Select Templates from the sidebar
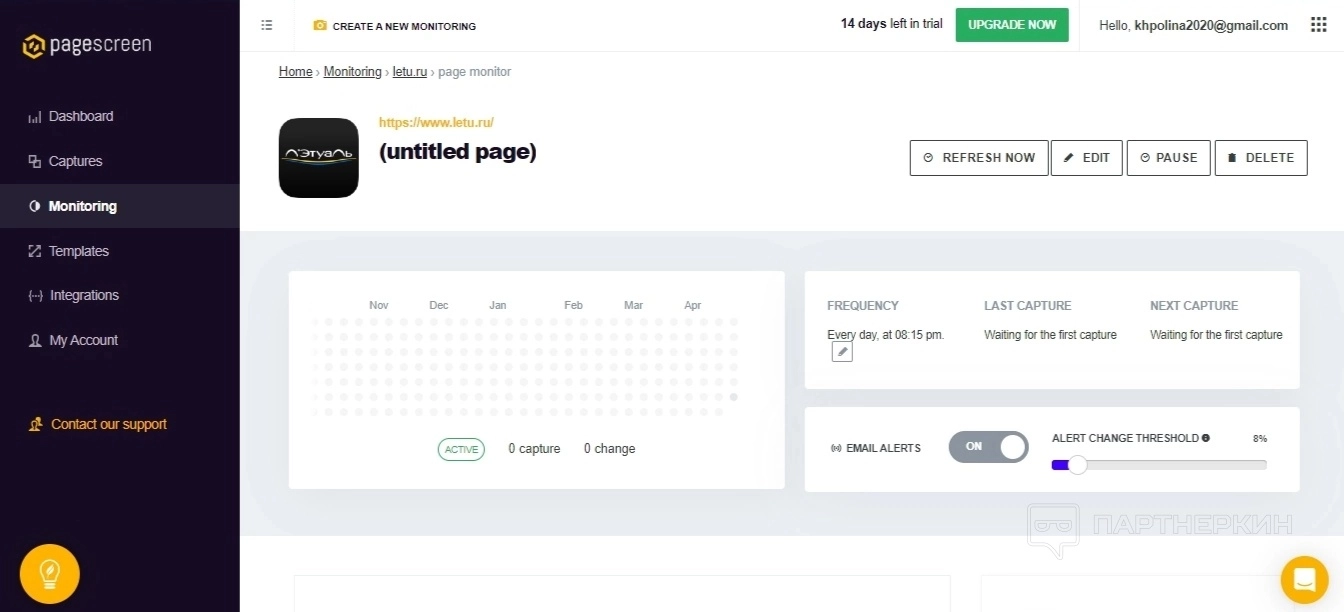The height and width of the screenshot is (612, 1344). tap(78, 251)
